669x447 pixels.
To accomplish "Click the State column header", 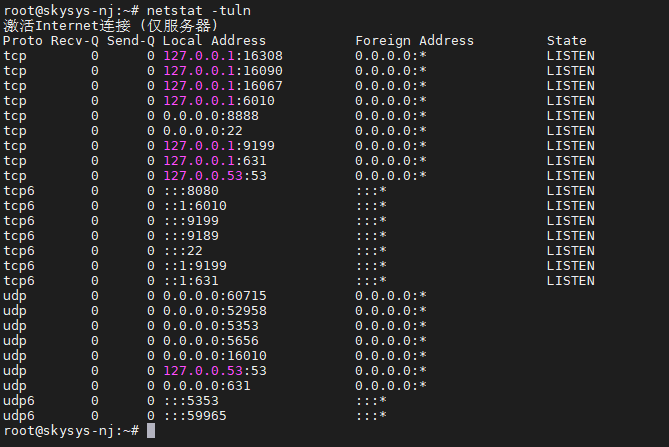I will (567, 41).
